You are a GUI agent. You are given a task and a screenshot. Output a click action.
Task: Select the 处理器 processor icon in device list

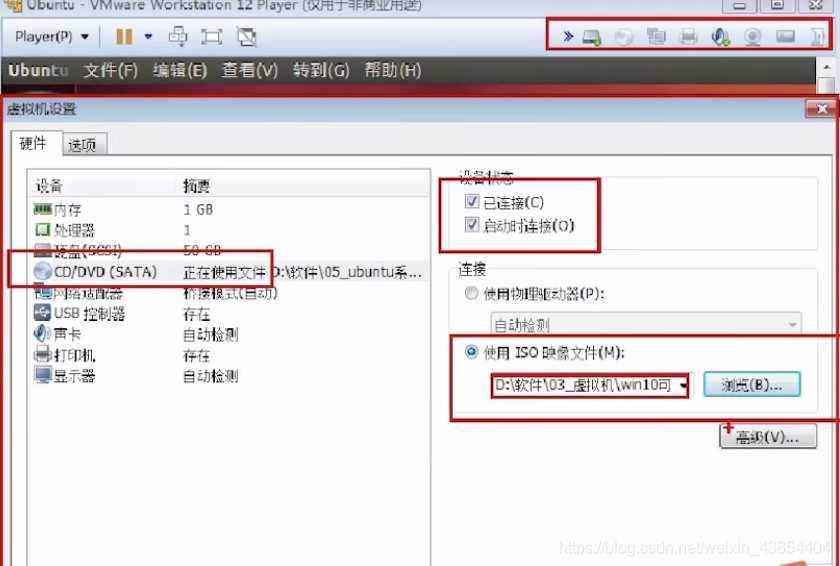42,230
